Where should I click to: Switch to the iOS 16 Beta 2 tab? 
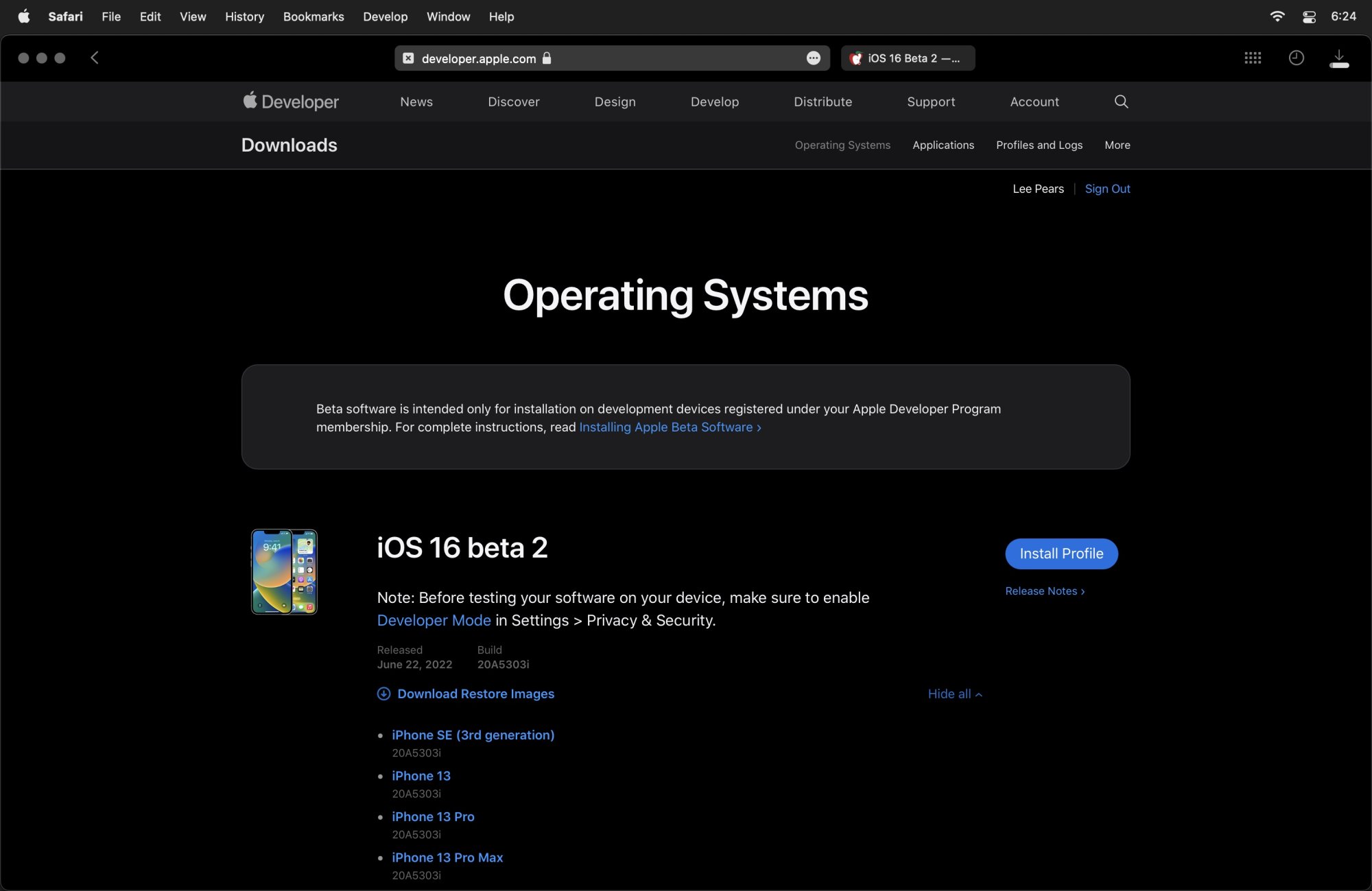click(908, 58)
